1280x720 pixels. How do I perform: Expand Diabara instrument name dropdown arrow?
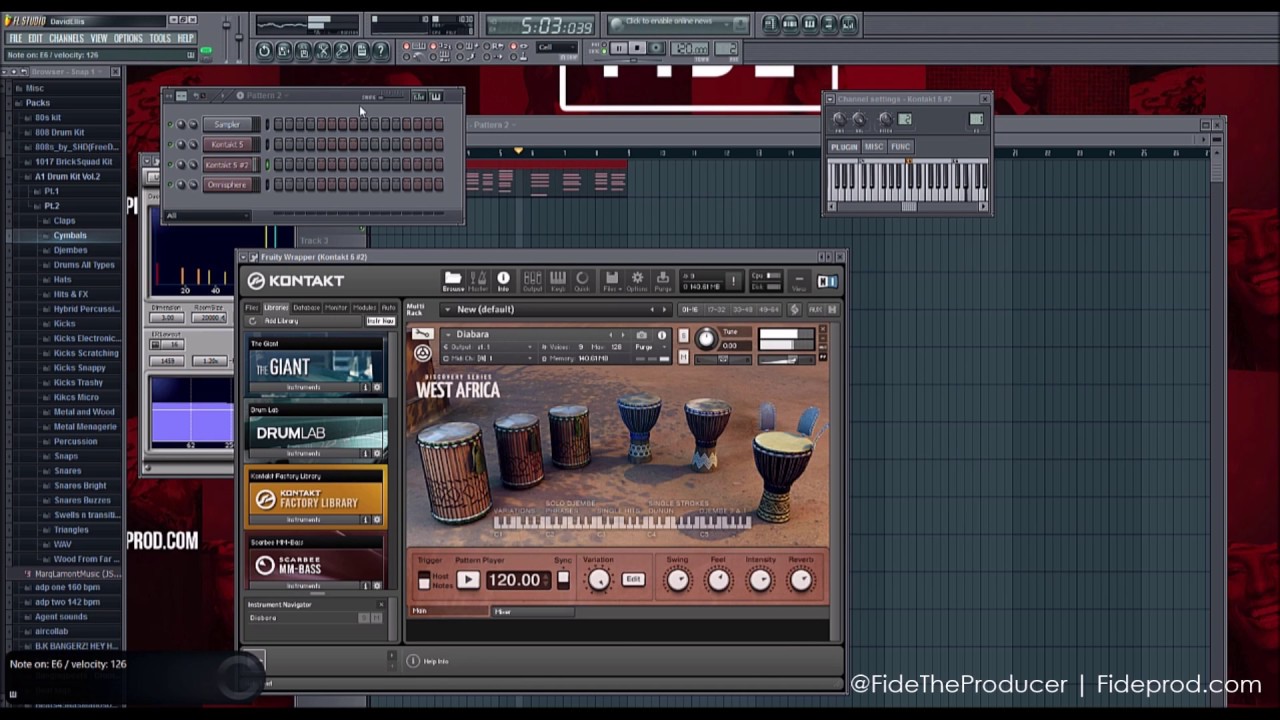point(447,335)
